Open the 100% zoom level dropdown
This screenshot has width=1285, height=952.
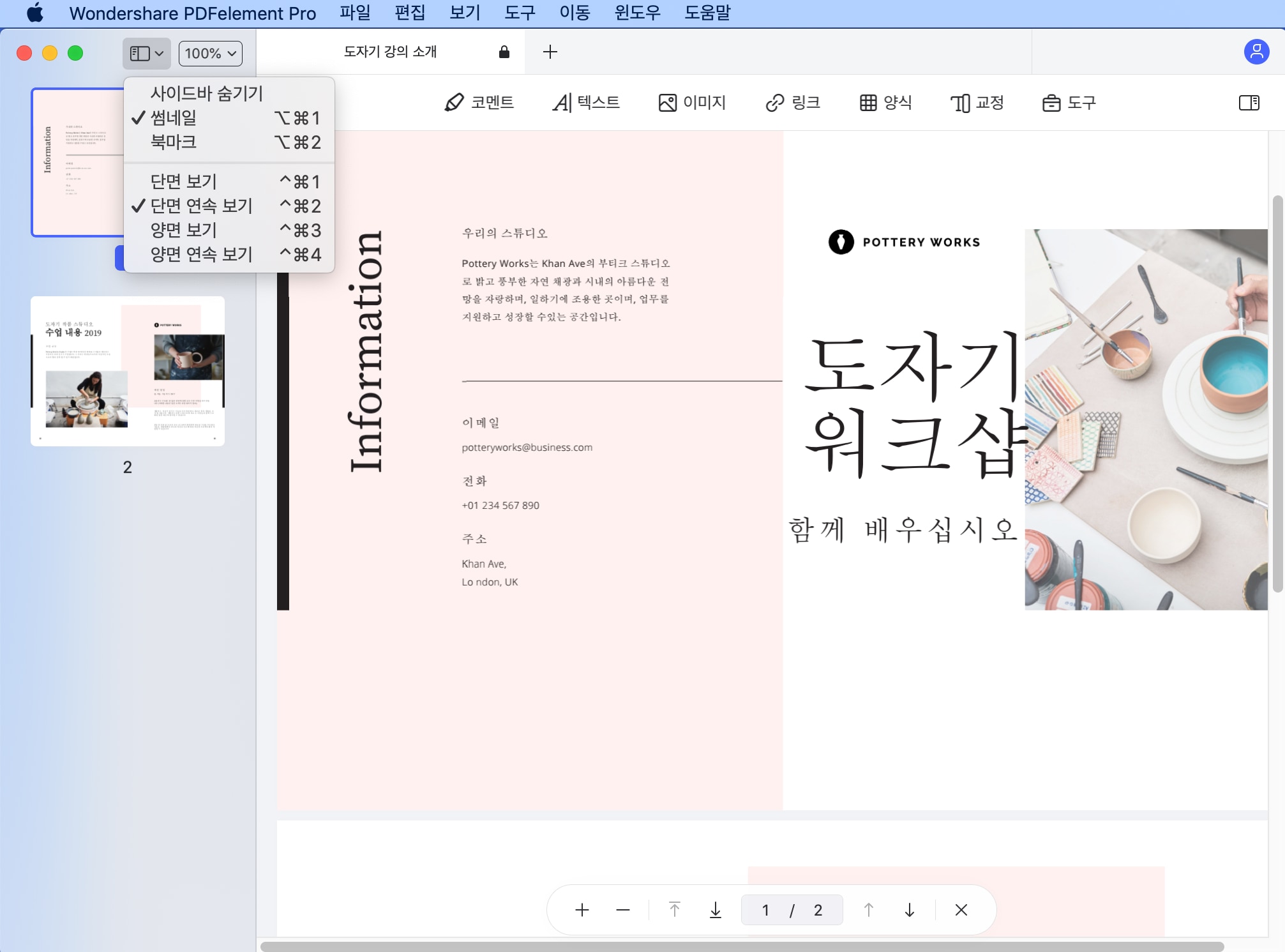211,54
